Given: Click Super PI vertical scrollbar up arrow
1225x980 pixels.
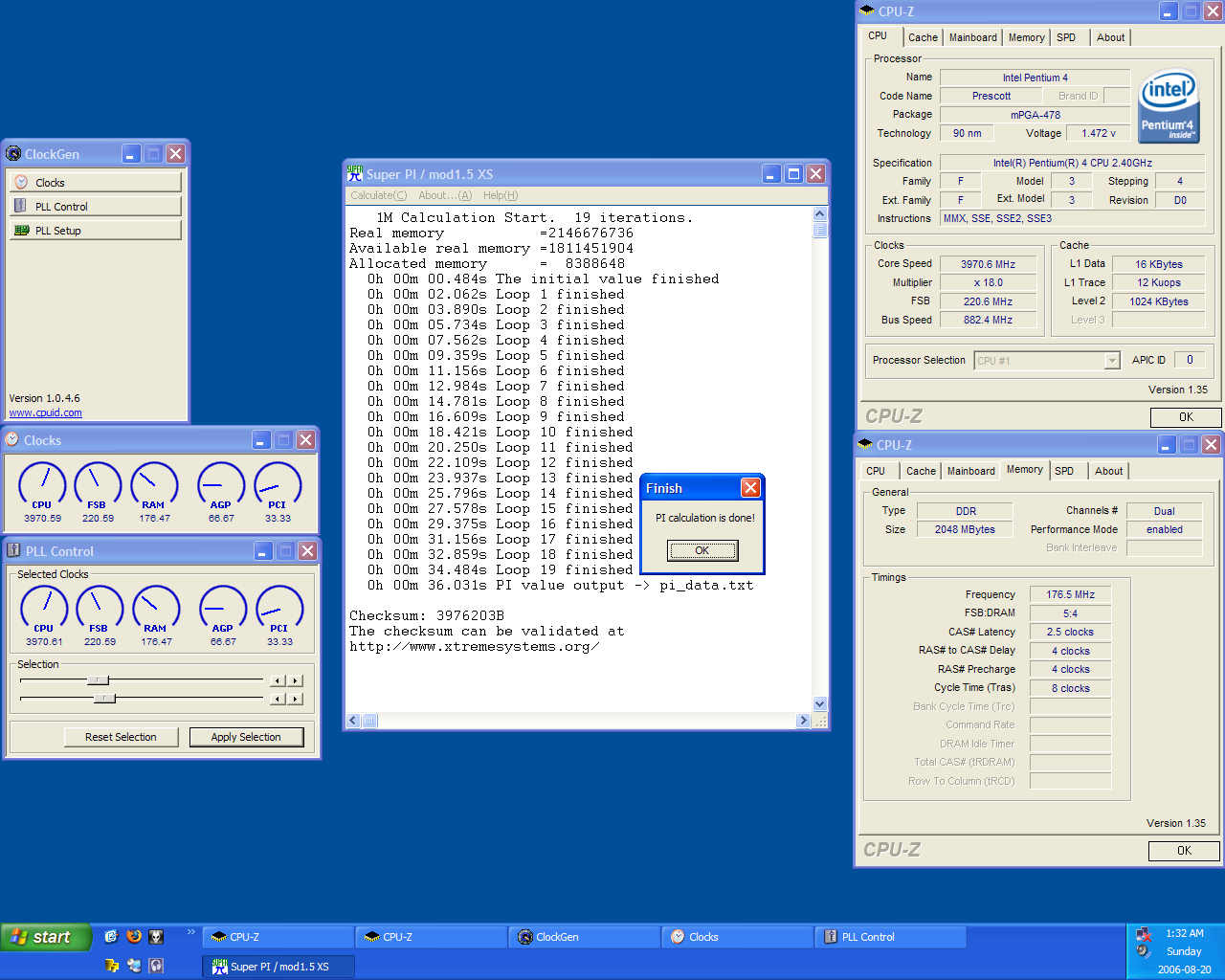Looking at the screenshot, I should 819,214.
